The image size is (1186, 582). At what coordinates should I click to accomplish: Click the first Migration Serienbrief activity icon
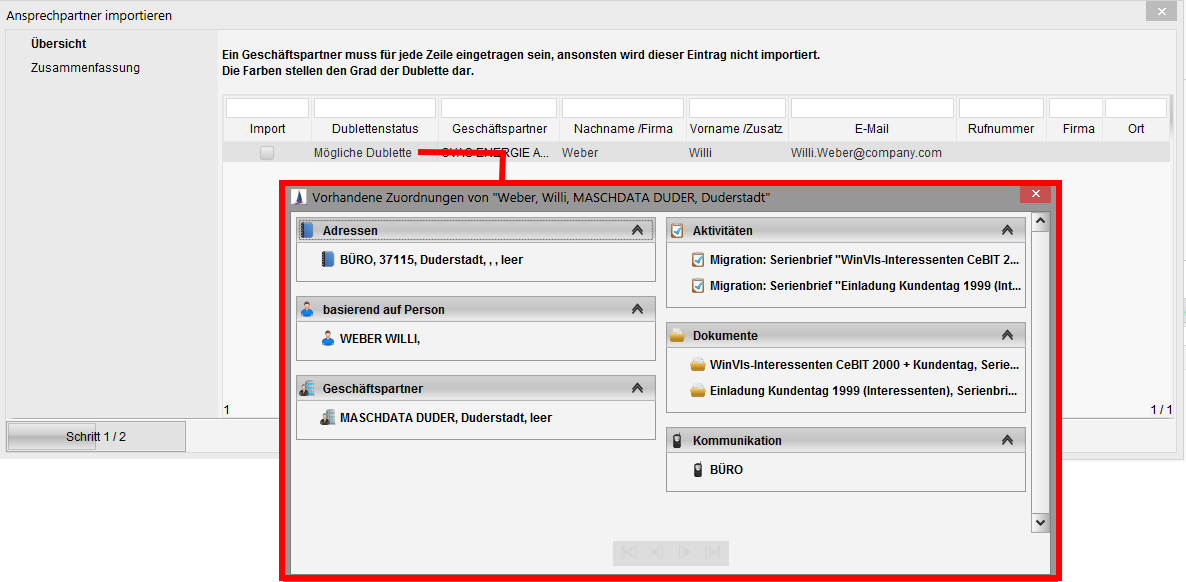(x=698, y=260)
